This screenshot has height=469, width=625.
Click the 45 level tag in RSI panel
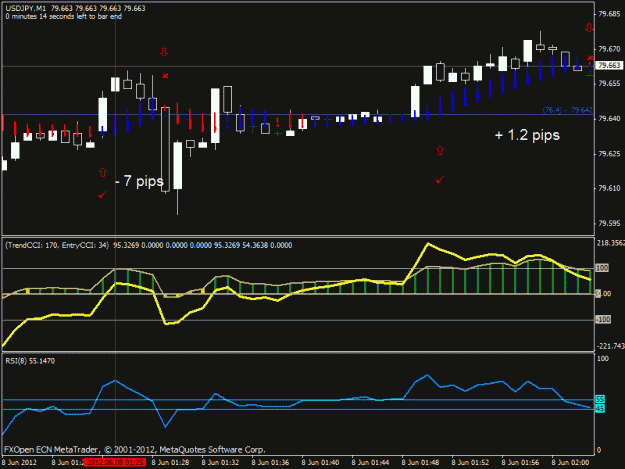click(x=600, y=408)
